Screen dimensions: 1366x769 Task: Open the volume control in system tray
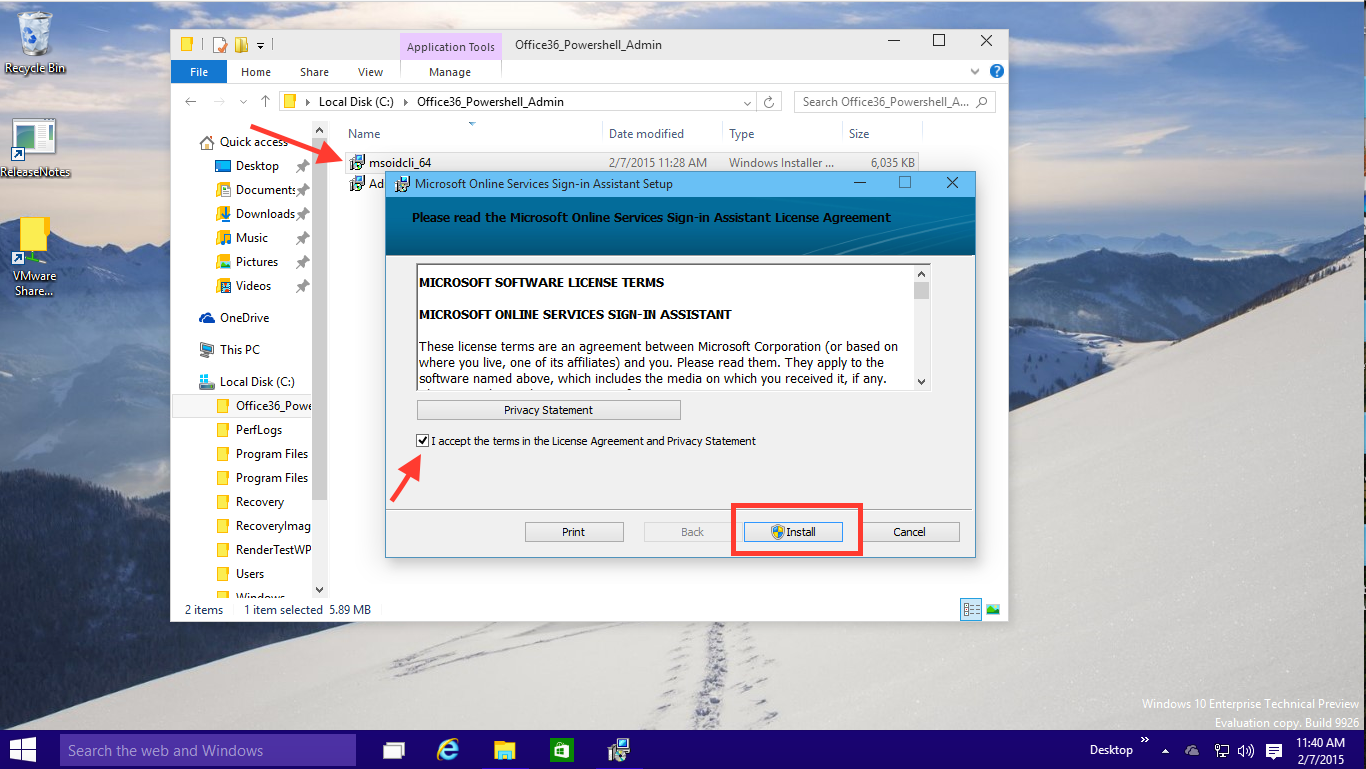click(1246, 750)
